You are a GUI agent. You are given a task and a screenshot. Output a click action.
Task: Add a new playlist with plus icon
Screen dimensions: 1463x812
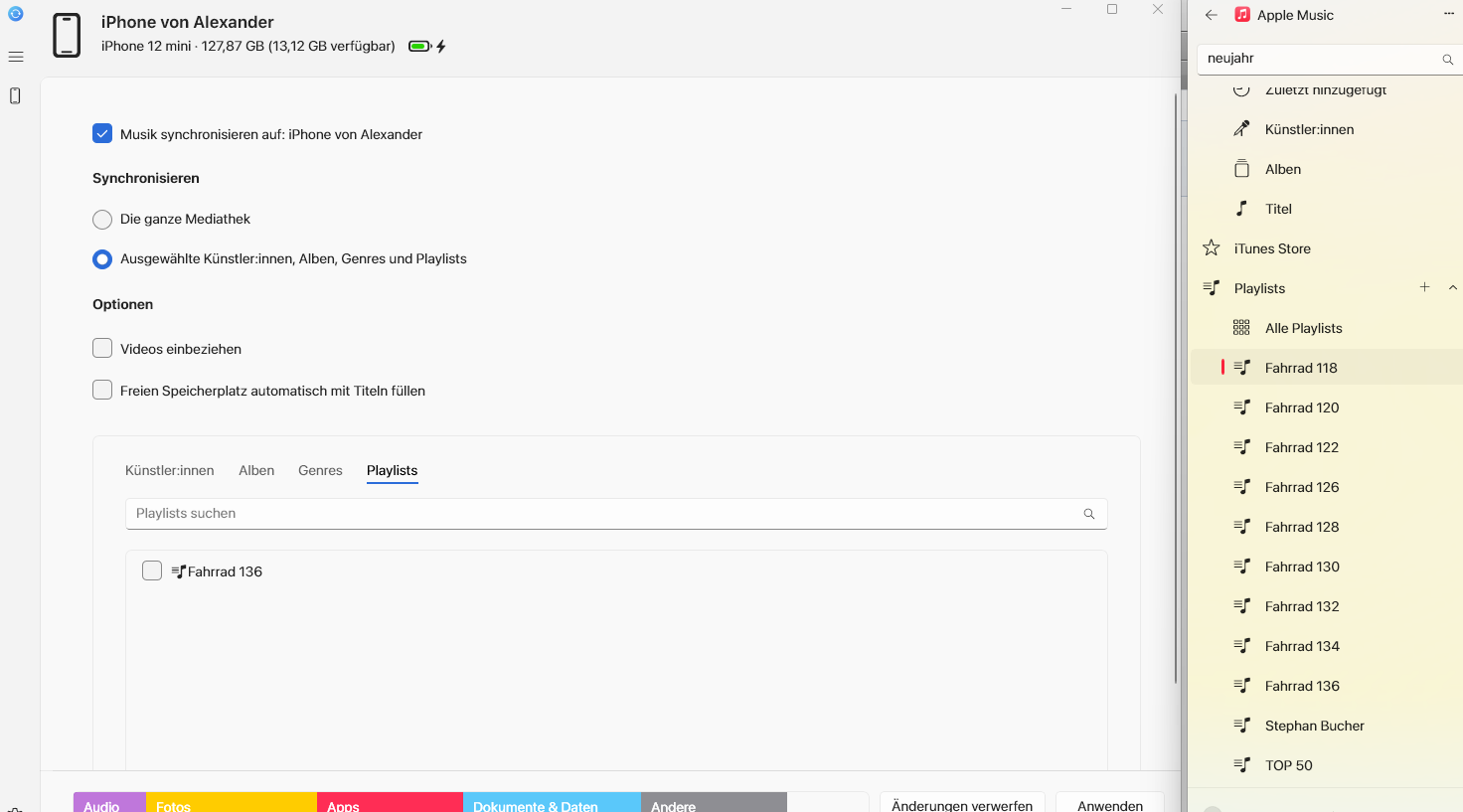point(1424,287)
